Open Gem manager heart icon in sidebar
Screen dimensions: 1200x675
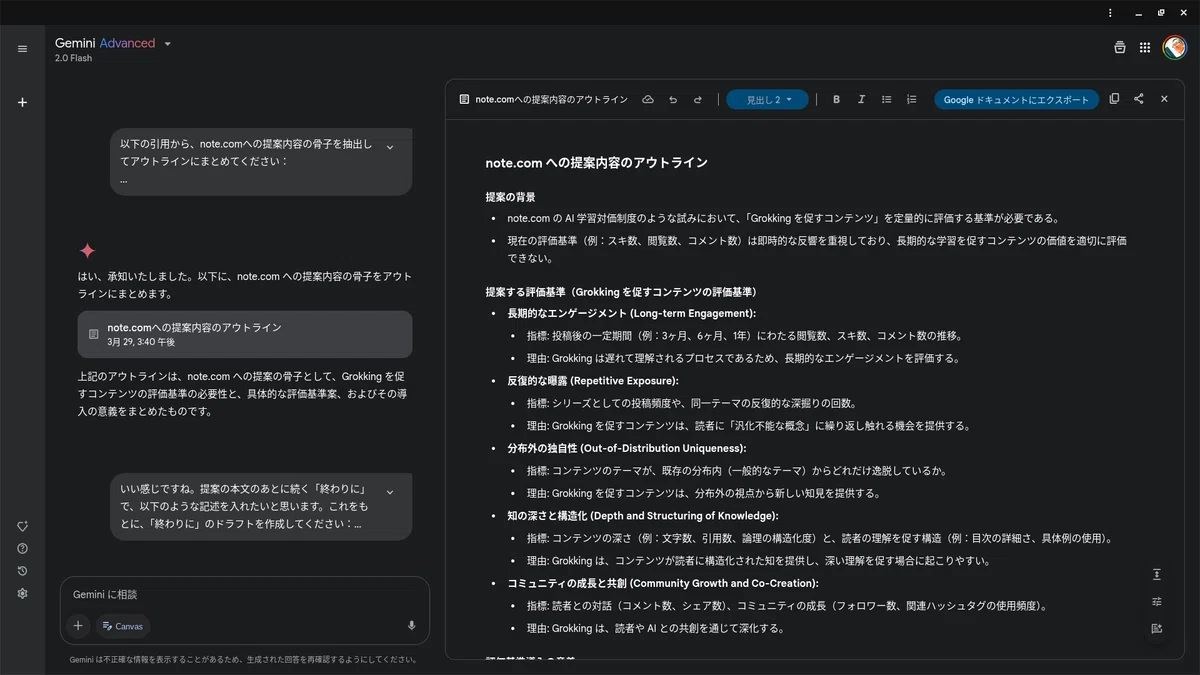point(22,527)
